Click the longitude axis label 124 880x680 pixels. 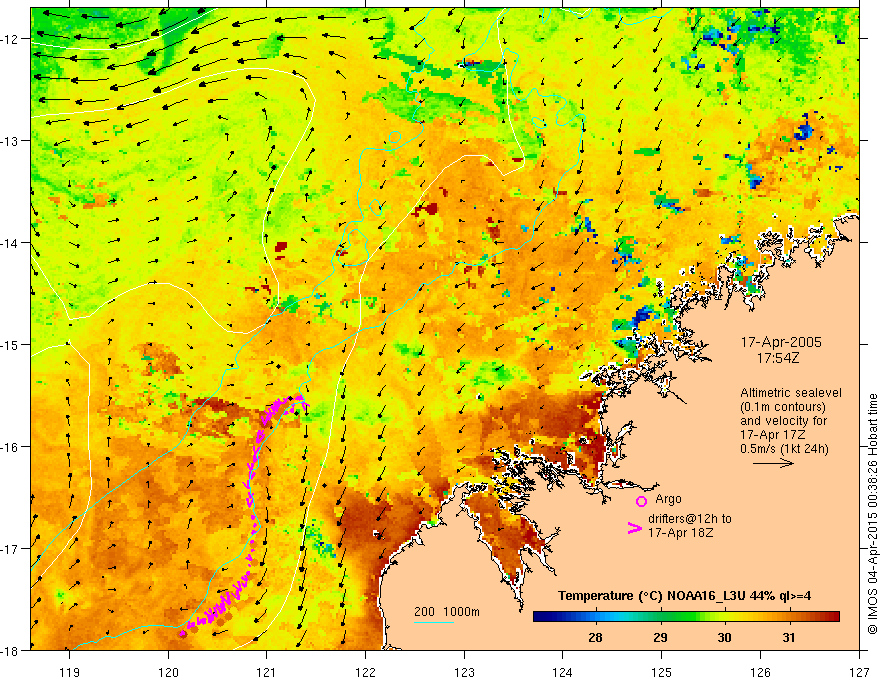point(563,672)
